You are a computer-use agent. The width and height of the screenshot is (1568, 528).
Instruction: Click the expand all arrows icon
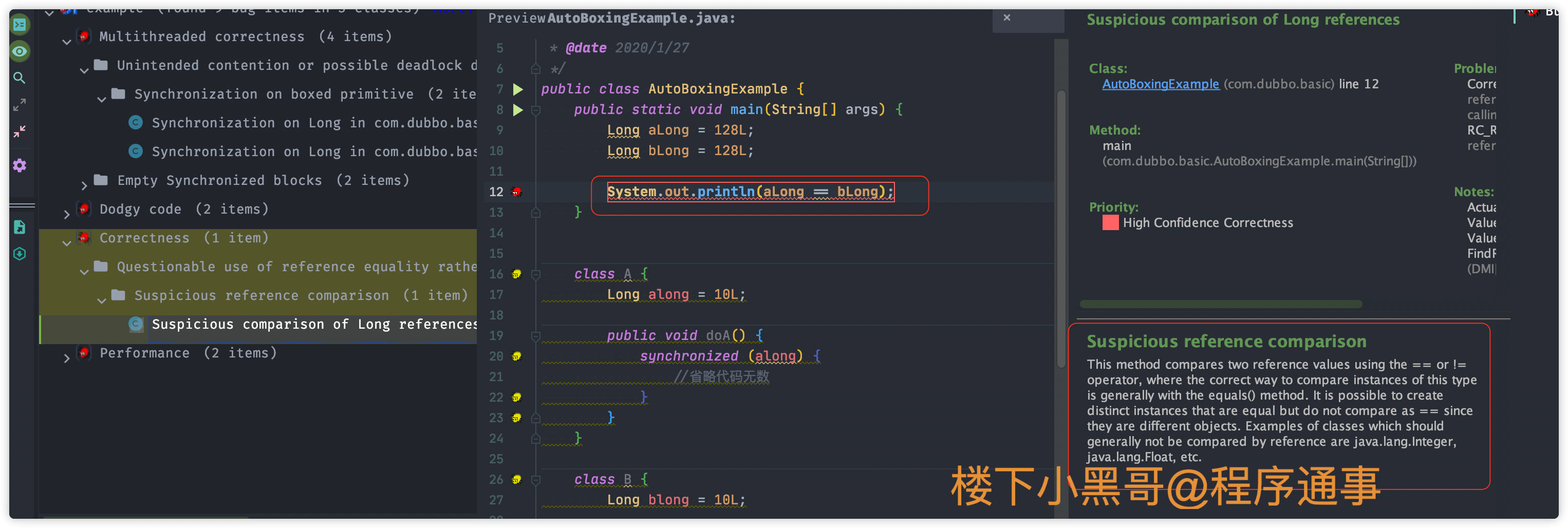click(x=20, y=105)
